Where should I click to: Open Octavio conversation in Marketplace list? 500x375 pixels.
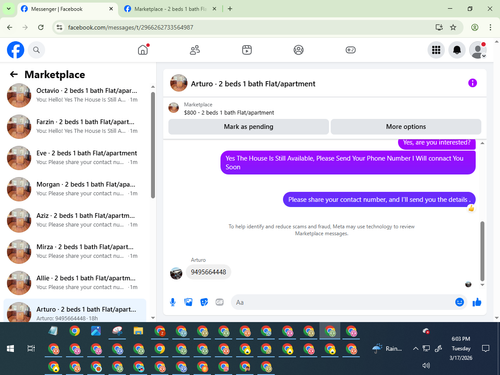[x=75, y=95]
